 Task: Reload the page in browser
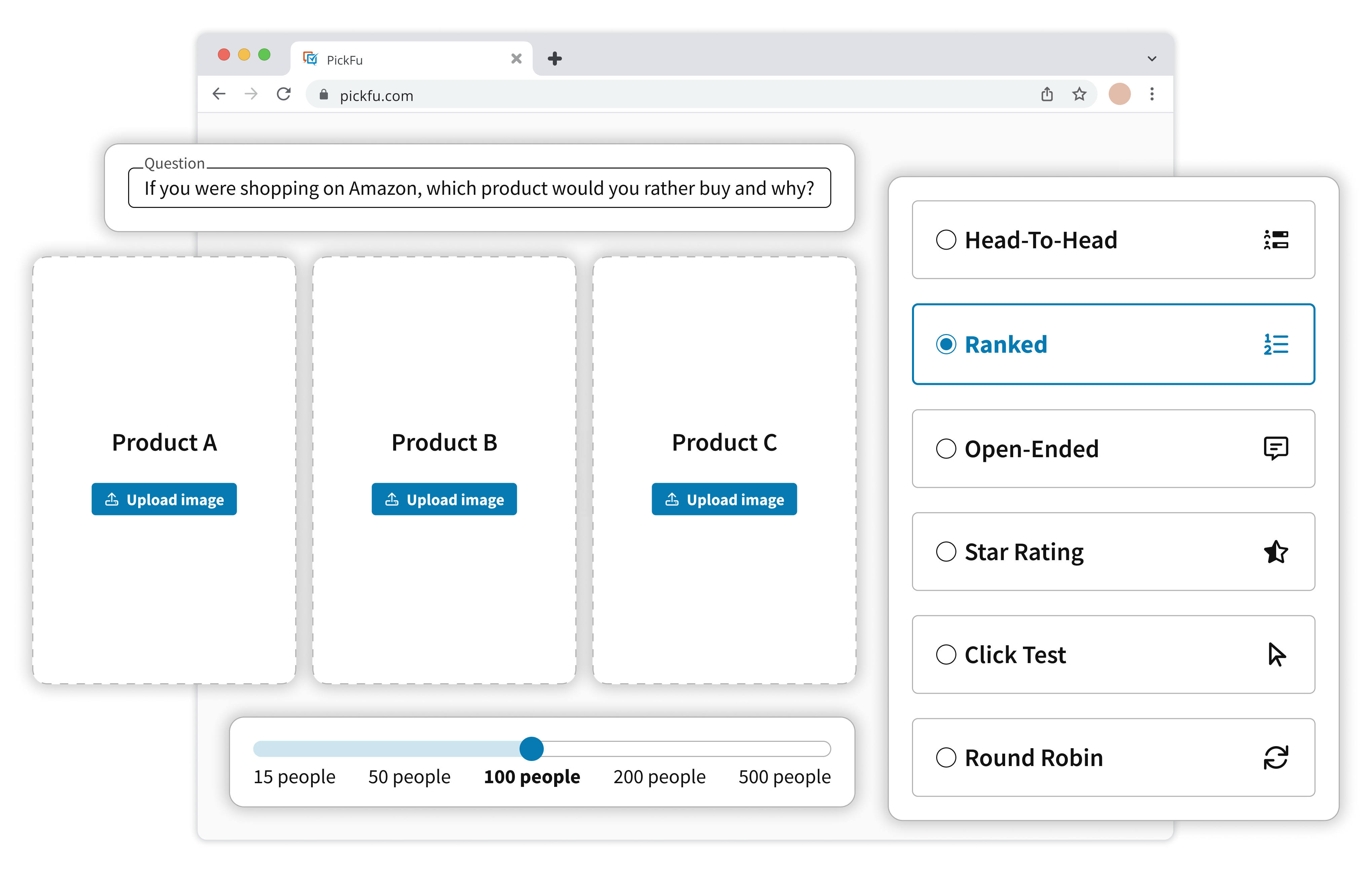(x=284, y=94)
